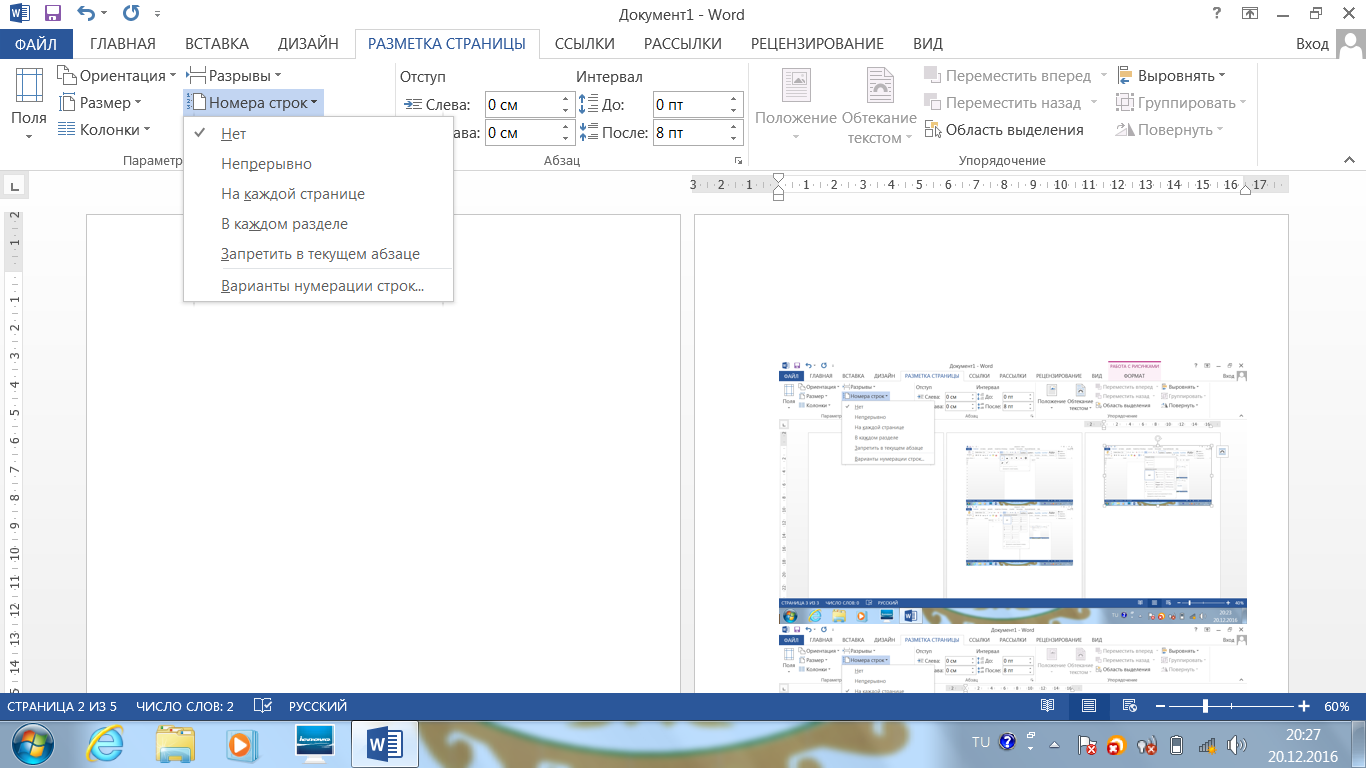1366x768 pixels.
Task: Collapse the ribbon with the small up arrow
Action: pos(1348,160)
